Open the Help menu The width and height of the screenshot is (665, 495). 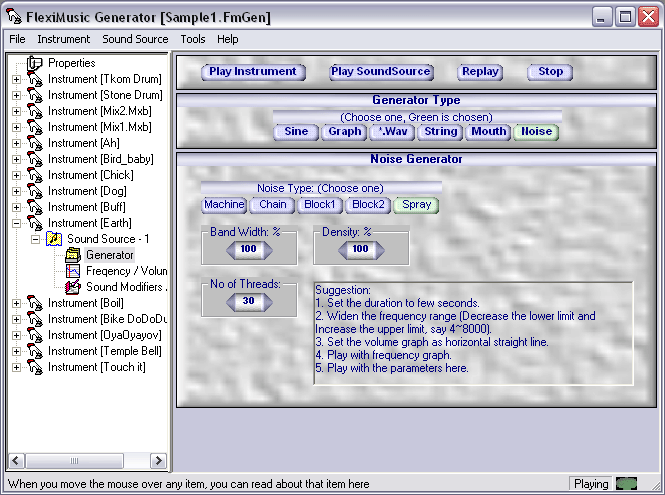pos(228,39)
